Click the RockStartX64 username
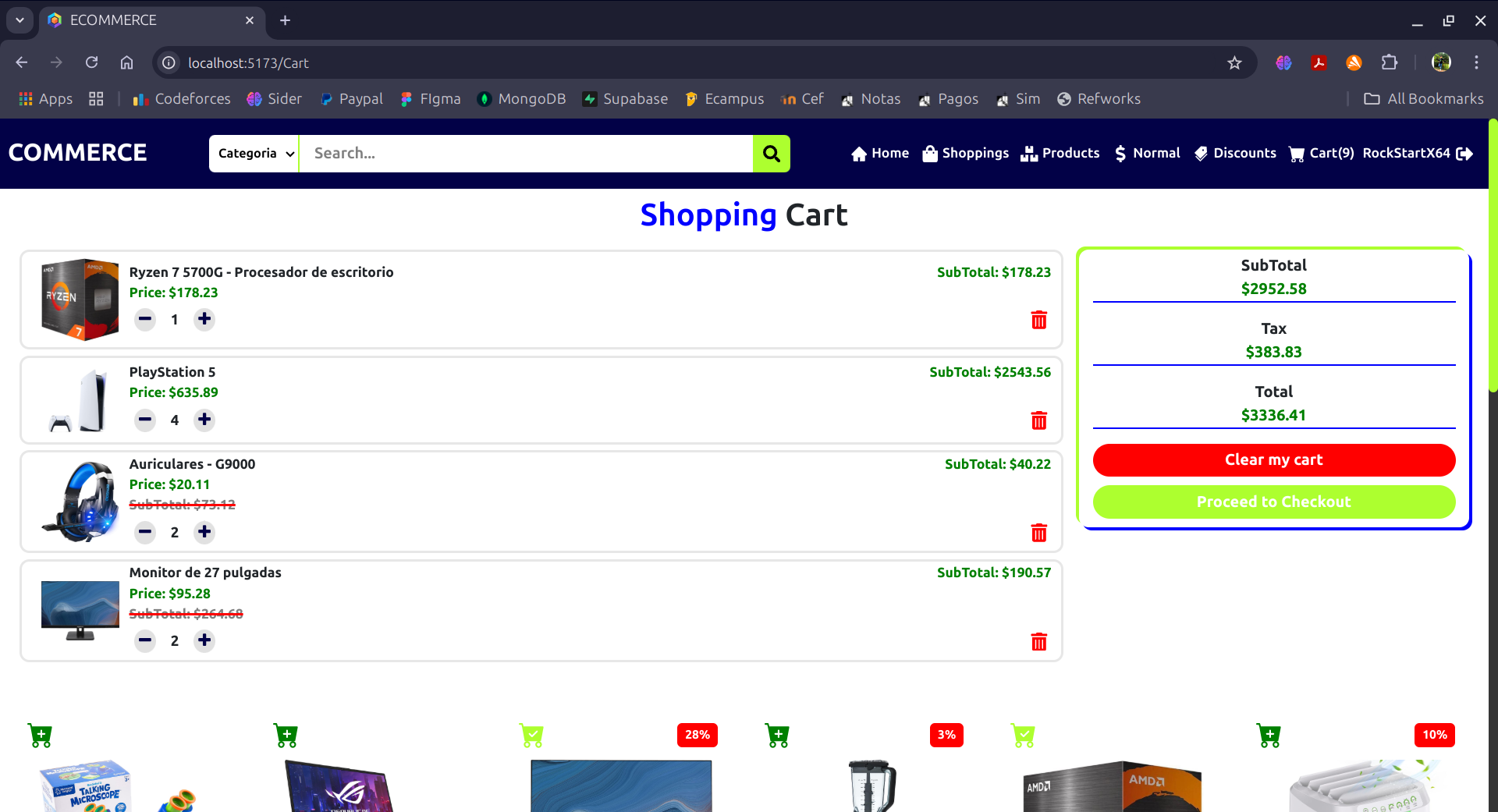Image resolution: width=1498 pixels, height=812 pixels. (x=1406, y=154)
